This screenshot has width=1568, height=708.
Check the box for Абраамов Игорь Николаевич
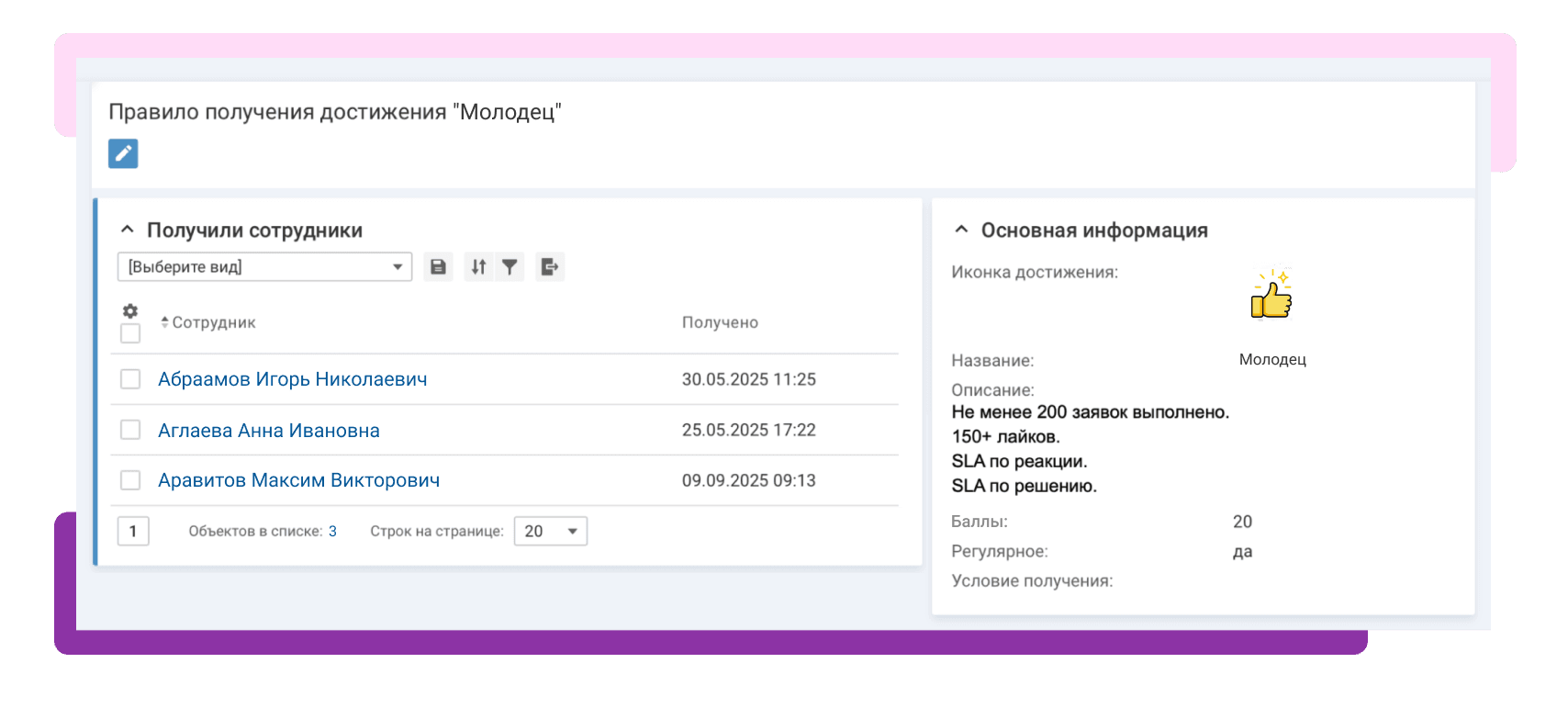pyautogui.click(x=130, y=379)
